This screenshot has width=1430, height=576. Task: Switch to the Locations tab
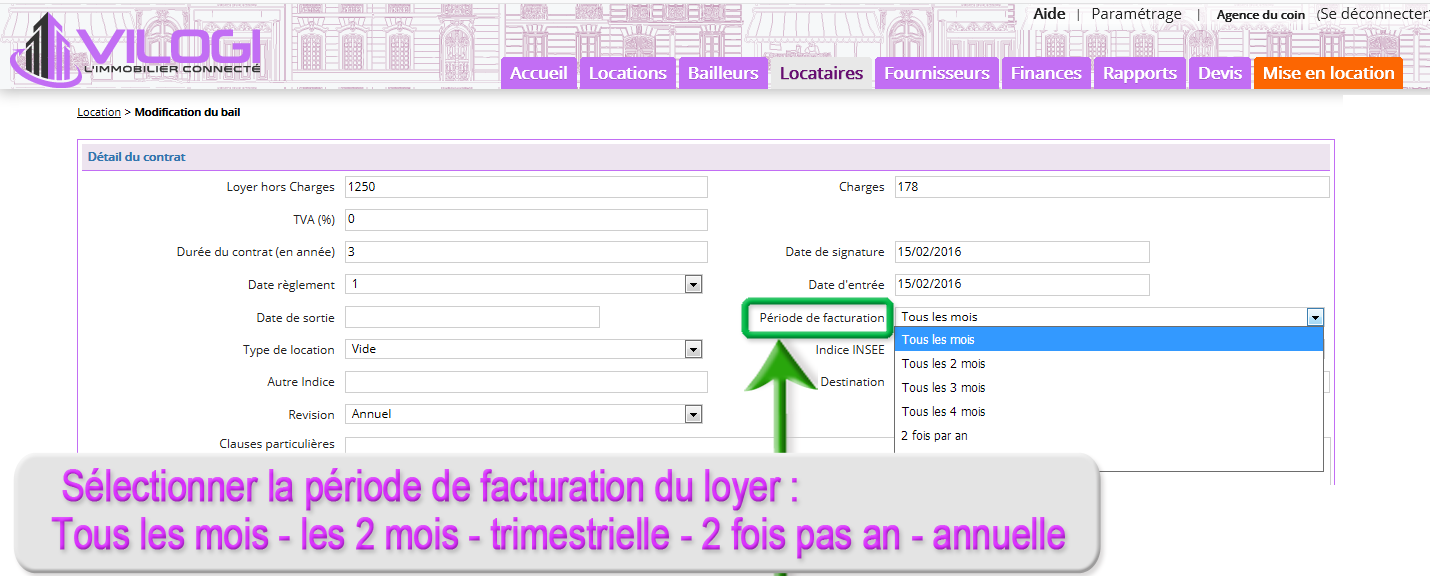pos(627,73)
